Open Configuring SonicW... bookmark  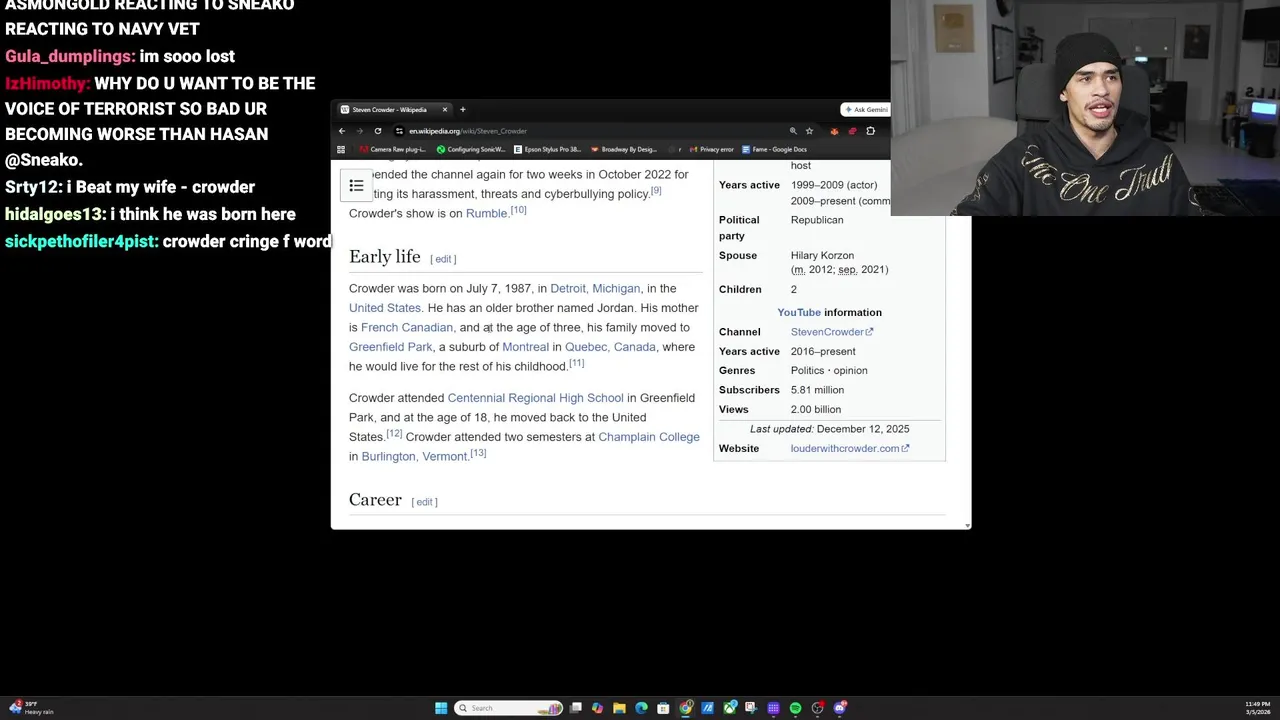point(471,149)
